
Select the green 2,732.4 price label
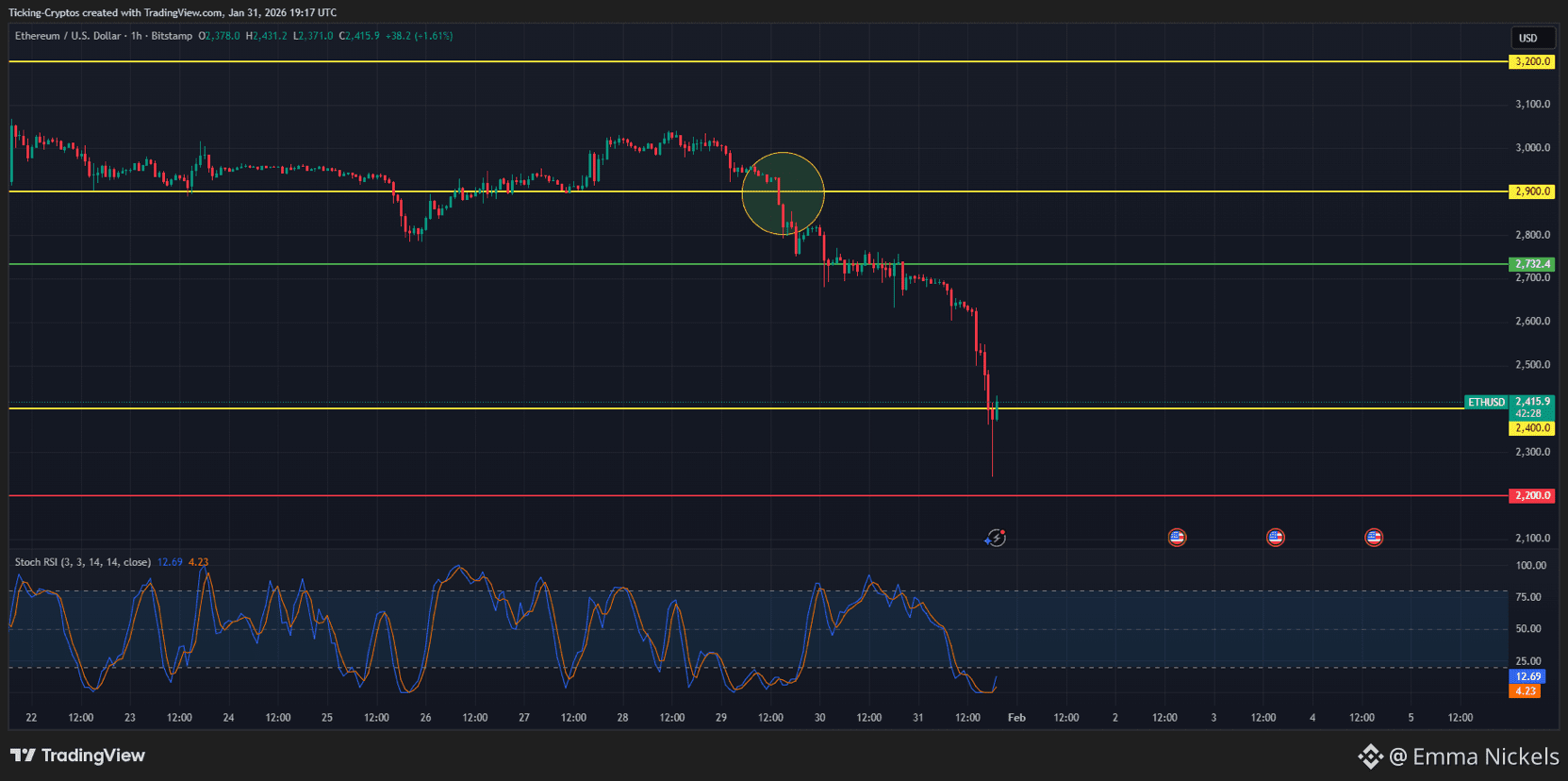pyautogui.click(x=1532, y=264)
